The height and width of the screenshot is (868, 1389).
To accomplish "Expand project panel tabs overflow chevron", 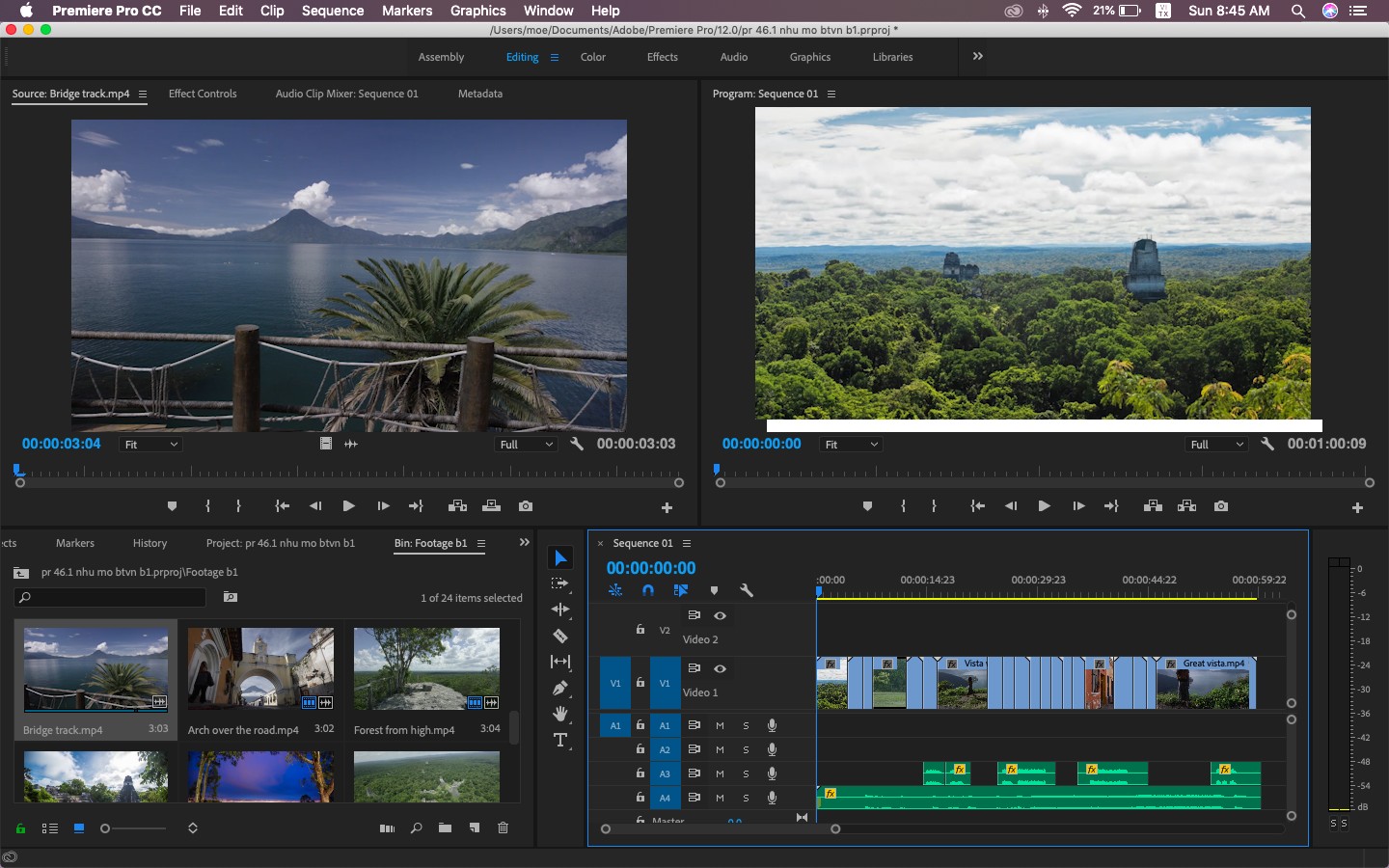I will (x=524, y=542).
